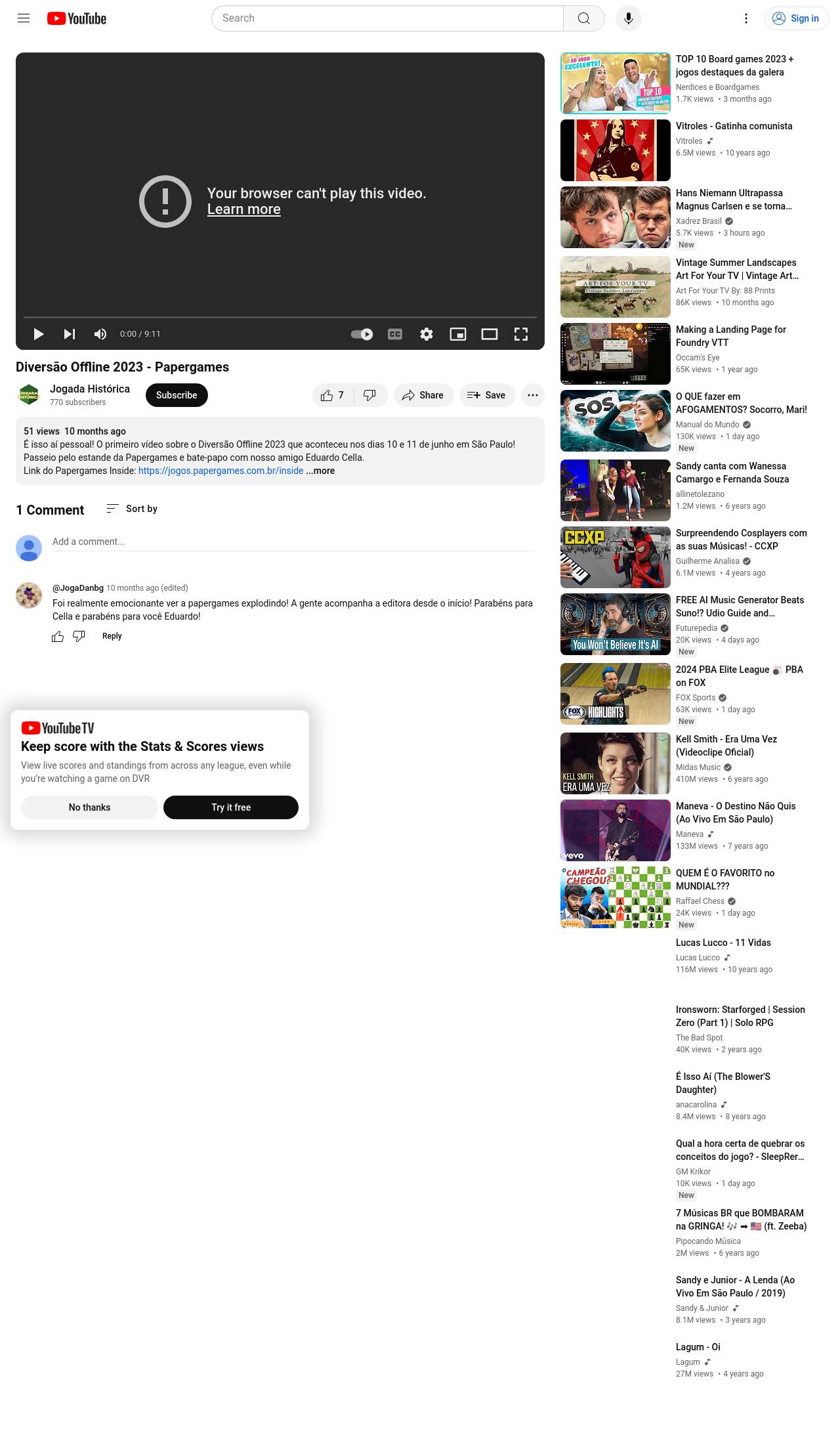Open more actions menu beside Save

pyautogui.click(x=533, y=395)
